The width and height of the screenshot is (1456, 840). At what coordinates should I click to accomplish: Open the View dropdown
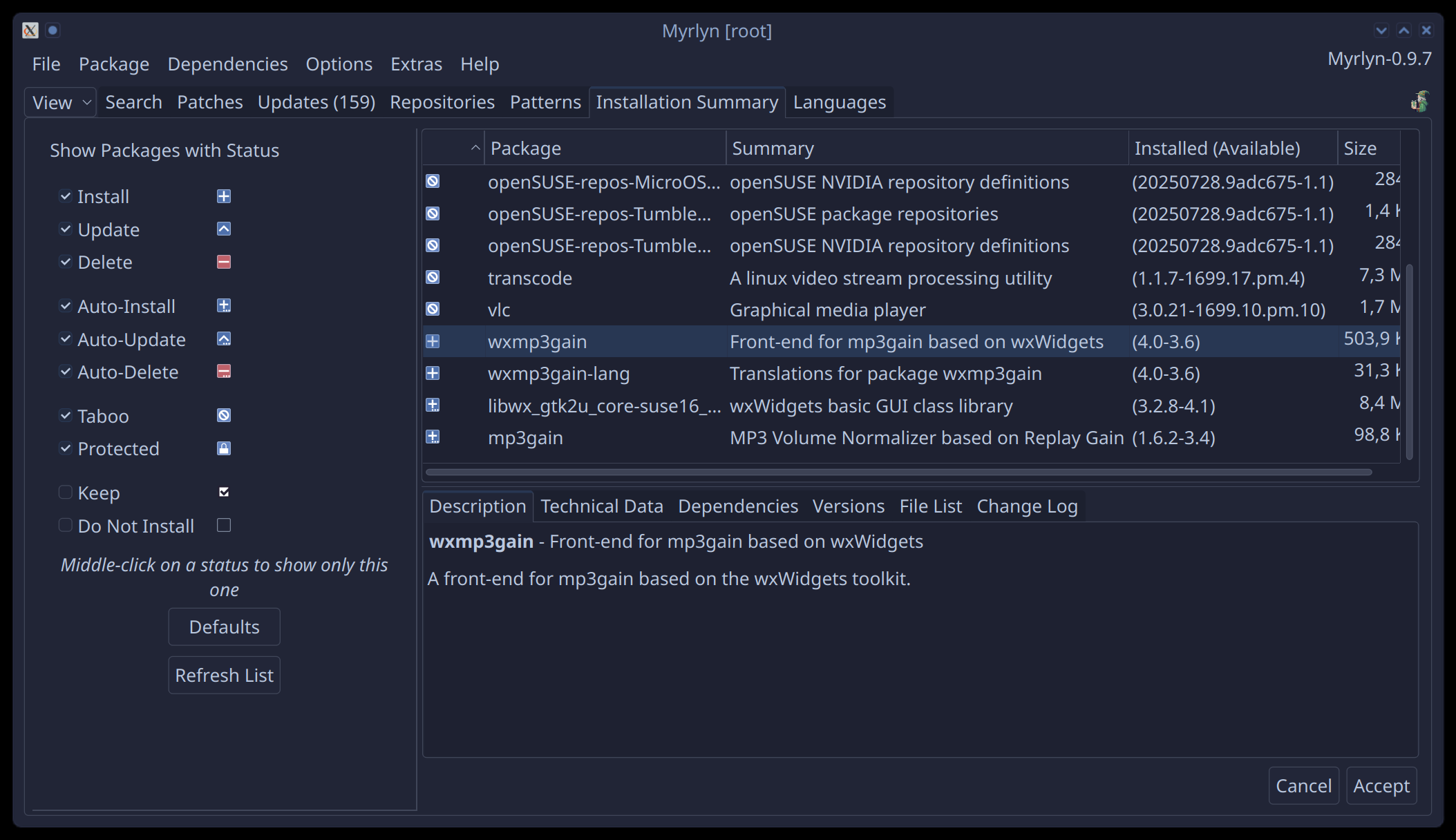click(x=61, y=102)
